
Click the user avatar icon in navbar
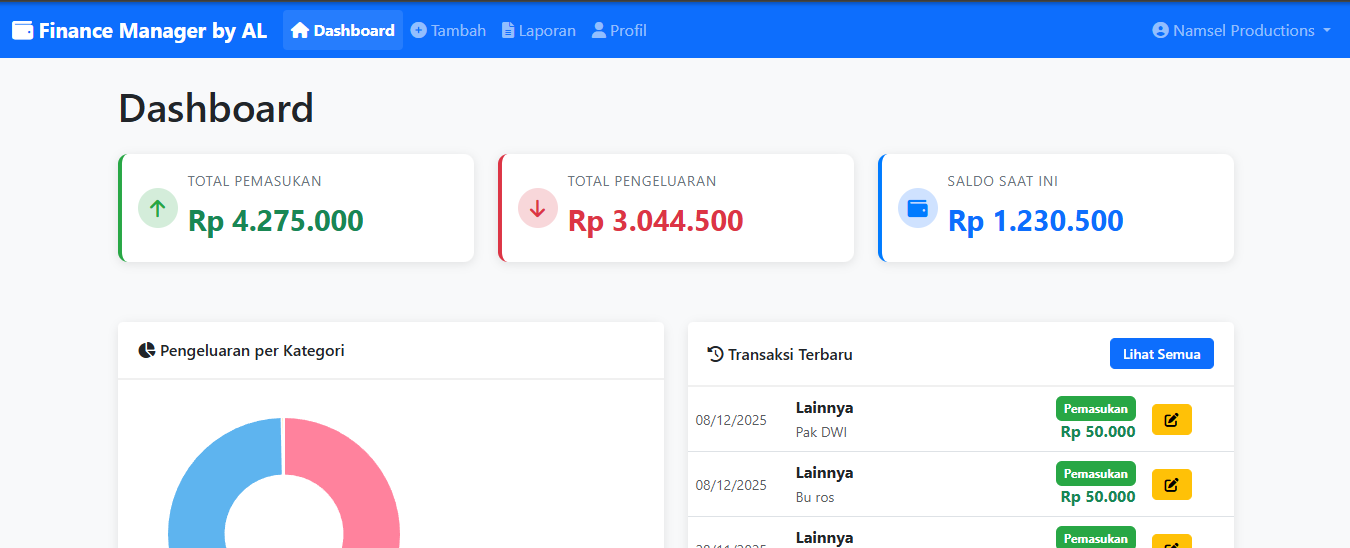1160,30
